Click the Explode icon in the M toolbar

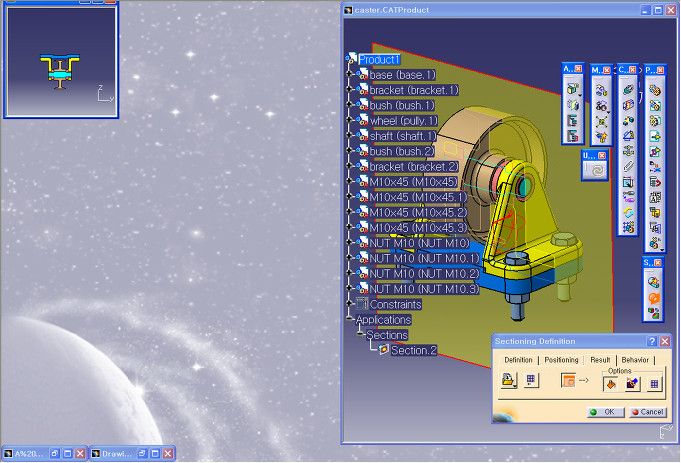(601, 122)
